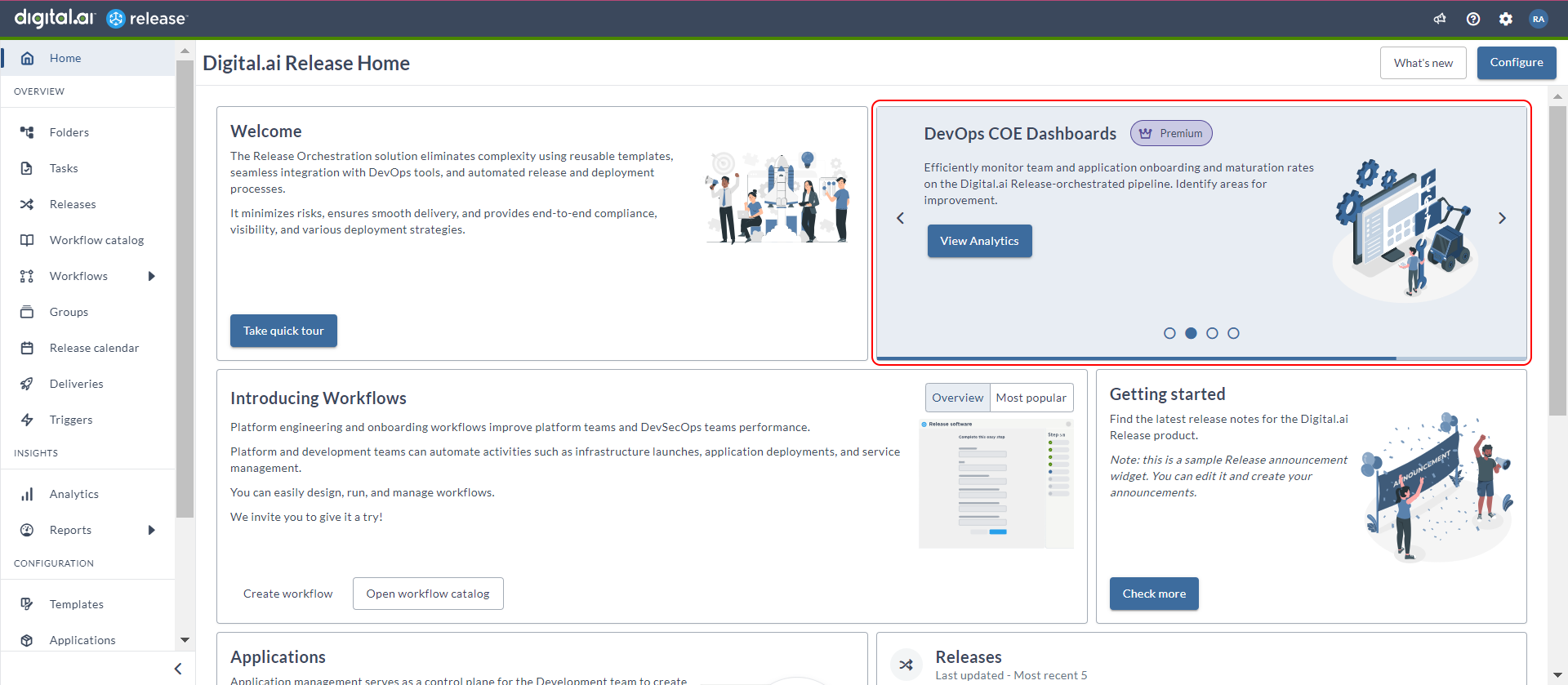Click the Folders icon in sidebar
This screenshot has width=1568, height=685.
click(x=27, y=132)
